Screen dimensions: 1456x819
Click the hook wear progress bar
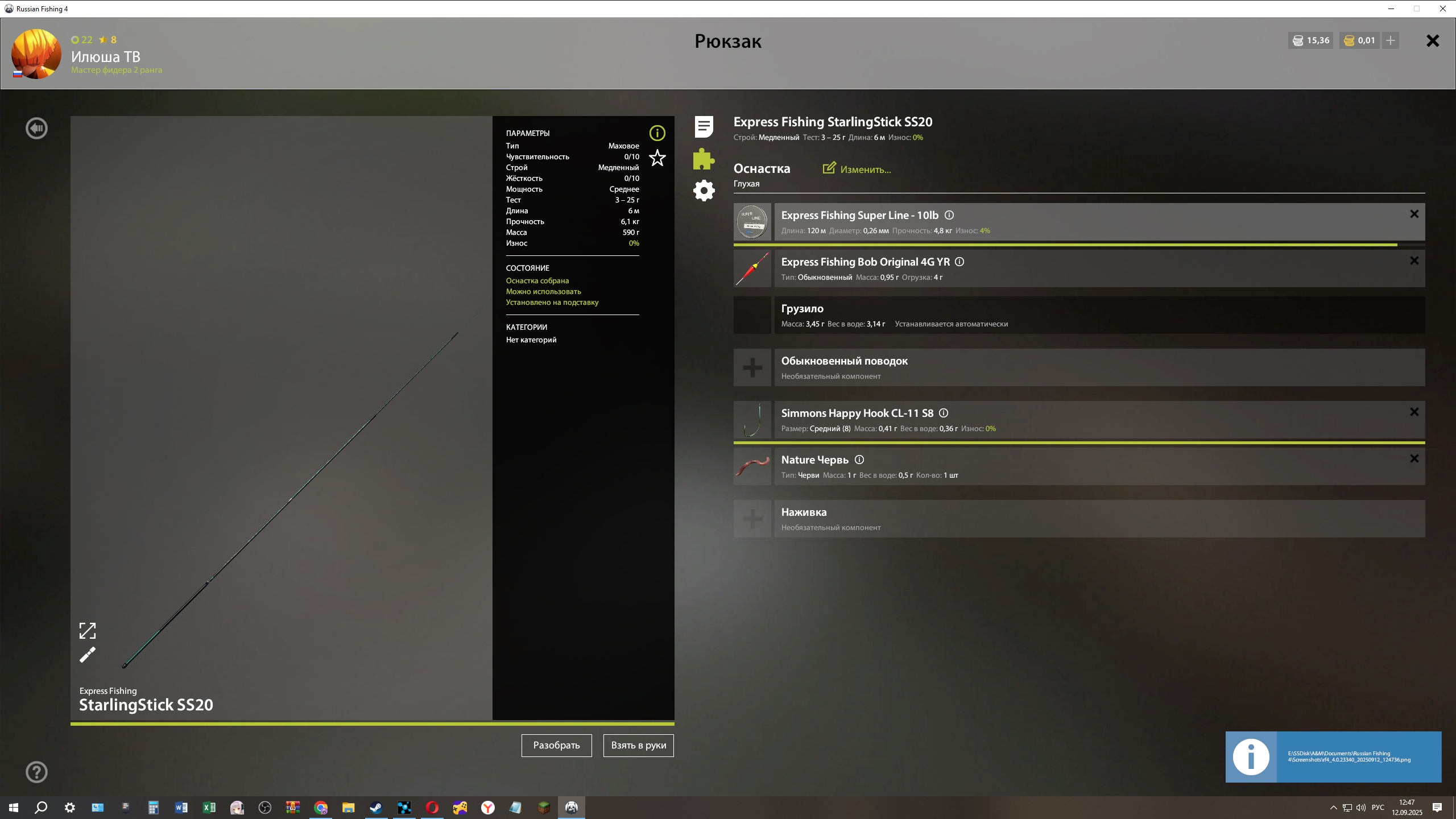(1079, 442)
